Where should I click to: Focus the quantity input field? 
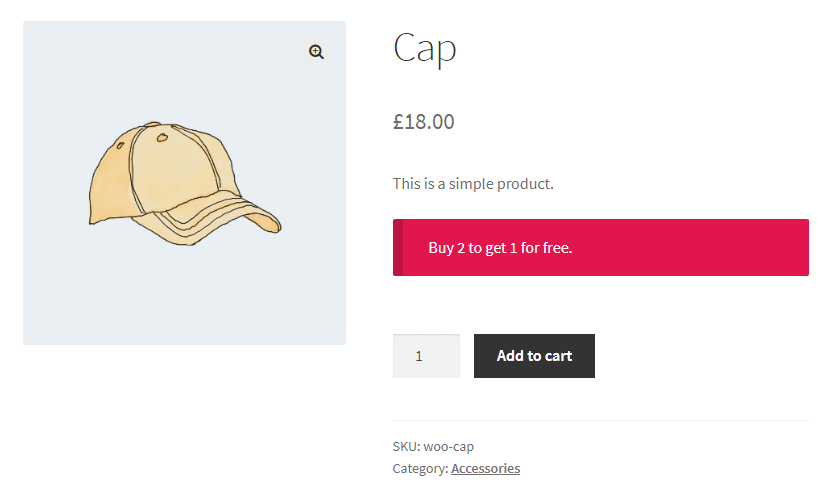pos(426,356)
